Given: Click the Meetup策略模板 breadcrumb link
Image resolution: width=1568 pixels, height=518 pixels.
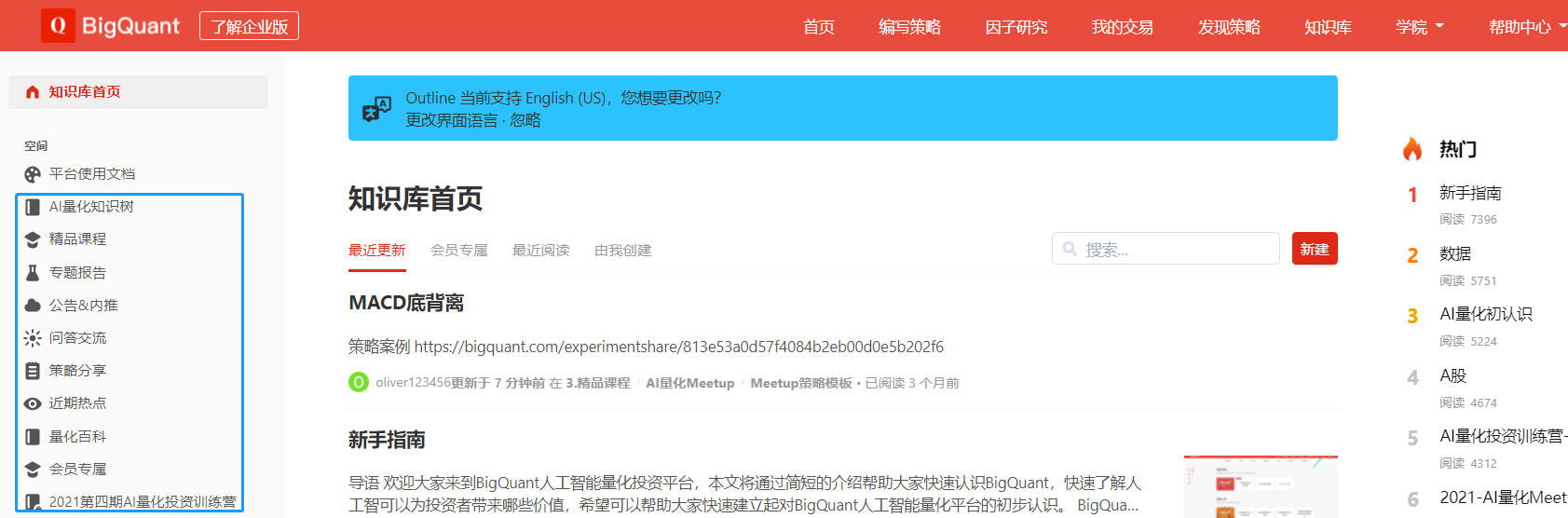Looking at the screenshot, I should click(x=801, y=383).
